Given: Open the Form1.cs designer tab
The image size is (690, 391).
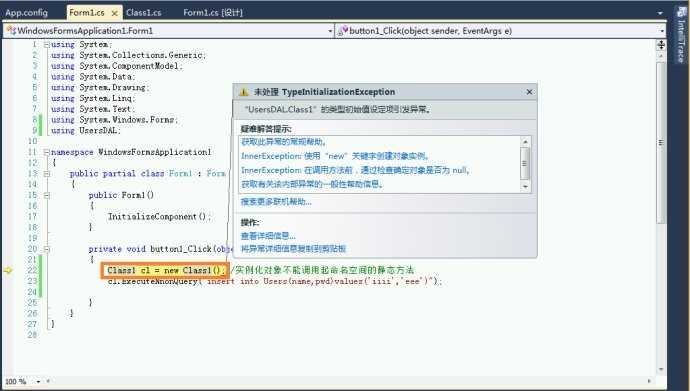Looking at the screenshot, I should pos(213,12).
